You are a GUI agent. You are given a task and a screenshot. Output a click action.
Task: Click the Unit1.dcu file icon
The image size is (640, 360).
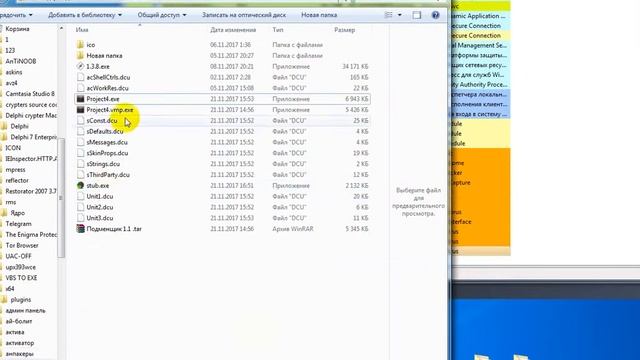point(80,196)
